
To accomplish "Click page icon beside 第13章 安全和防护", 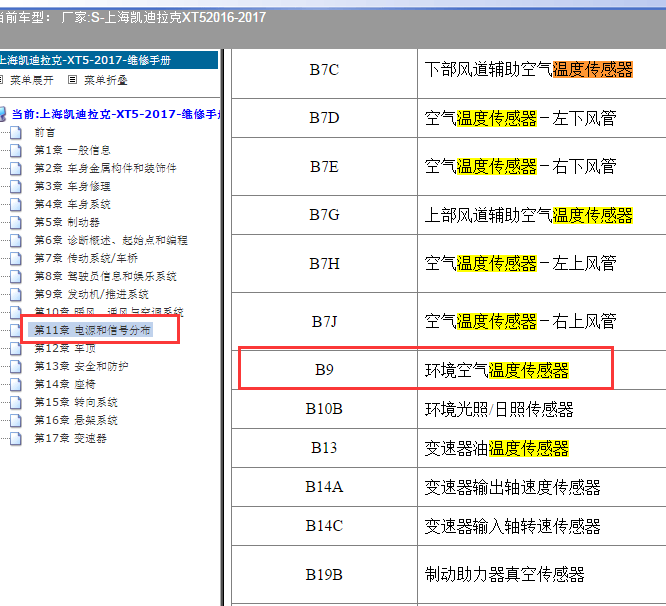I will click(16, 366).
